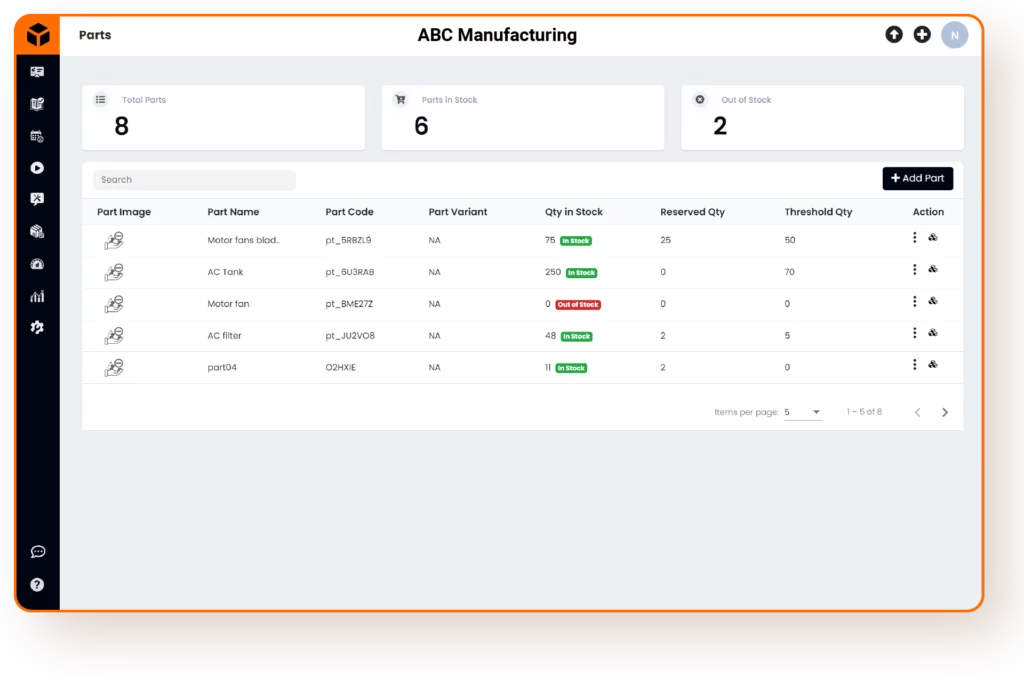Click the cart icon on Parts In Stock card
The width and height of the screenshot is (1024, 687).
pos(400,99)
